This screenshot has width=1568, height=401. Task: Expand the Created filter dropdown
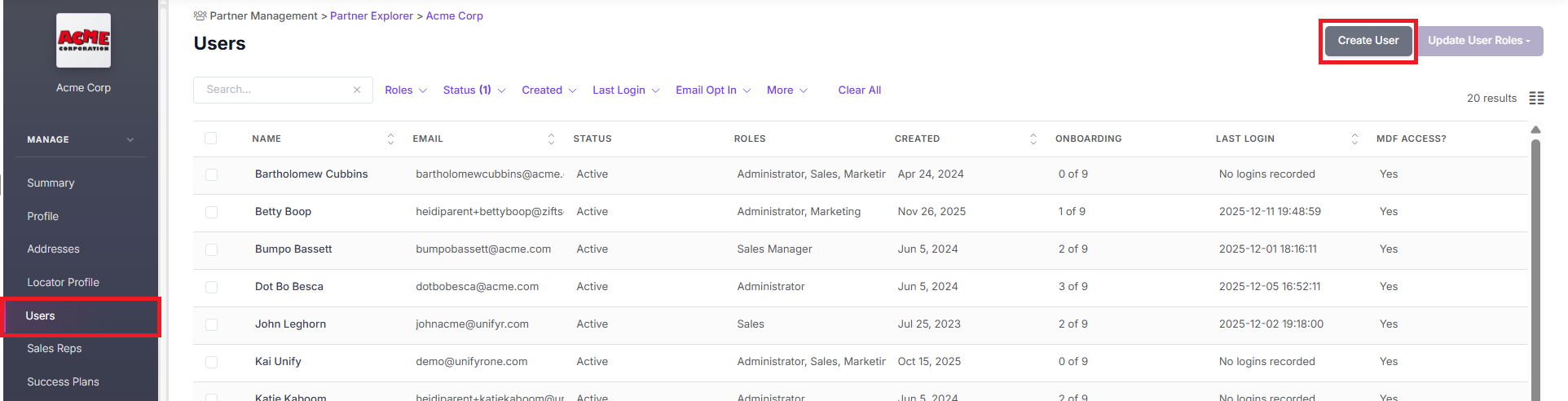pos(549,90)
